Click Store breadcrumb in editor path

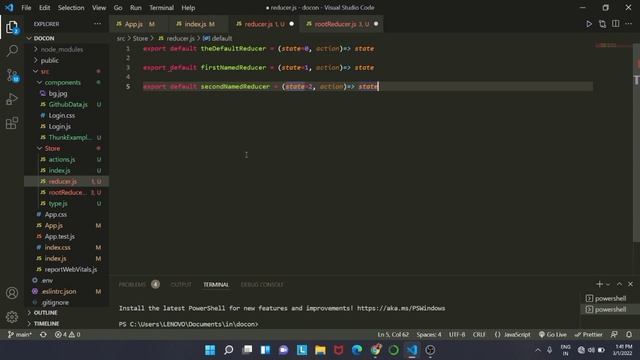[x=140, y=38]
